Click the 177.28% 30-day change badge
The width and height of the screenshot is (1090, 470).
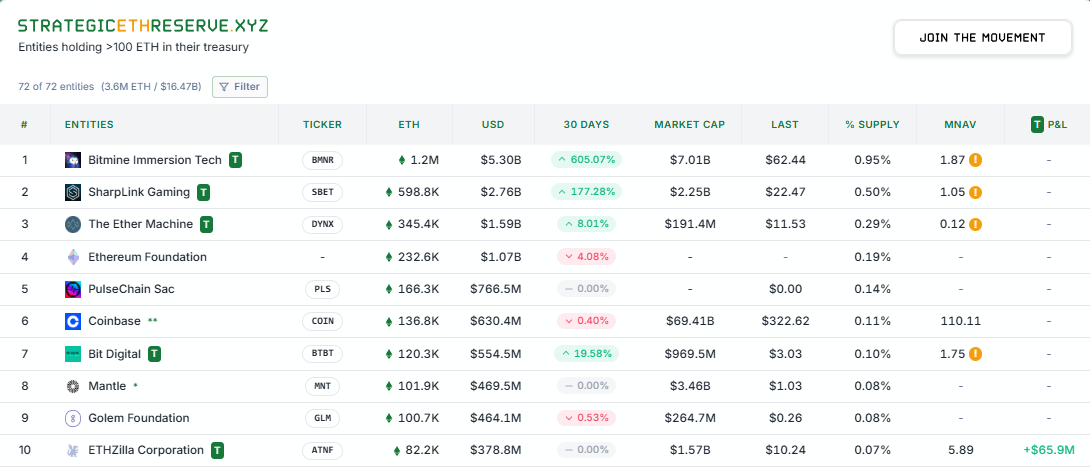coord(587,192)
